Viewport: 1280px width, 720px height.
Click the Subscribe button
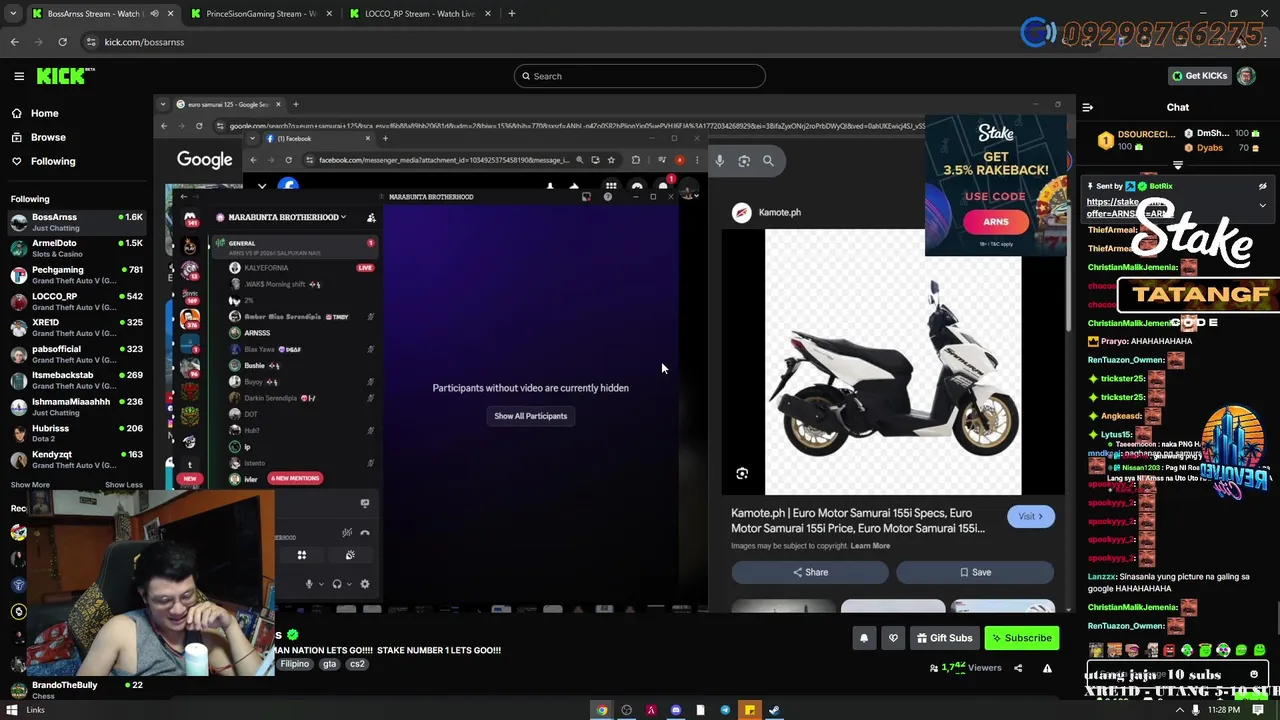1021,638
